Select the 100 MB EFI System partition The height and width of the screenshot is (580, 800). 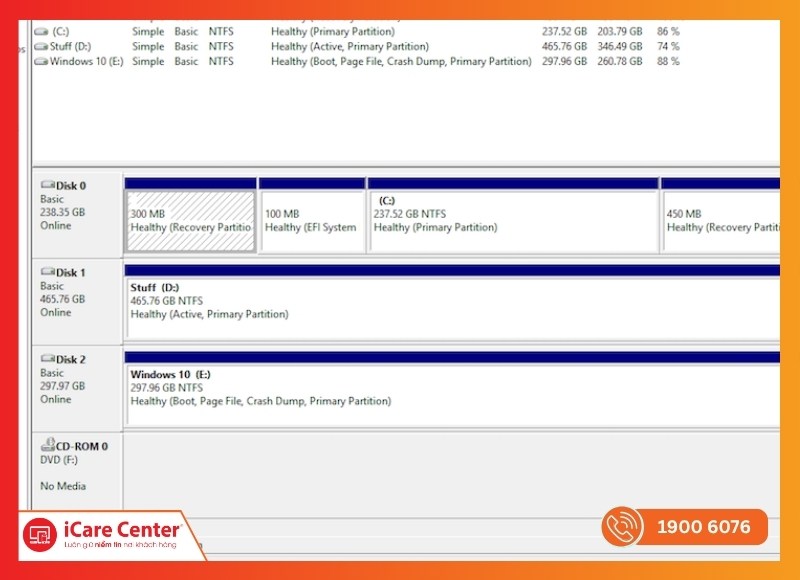(311, 221)
